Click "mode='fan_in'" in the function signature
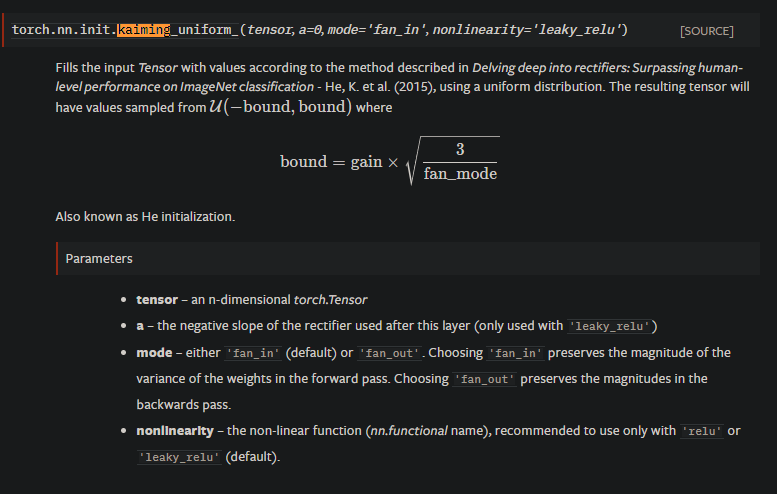The image size is (777, 494). [x=378, y=30]
